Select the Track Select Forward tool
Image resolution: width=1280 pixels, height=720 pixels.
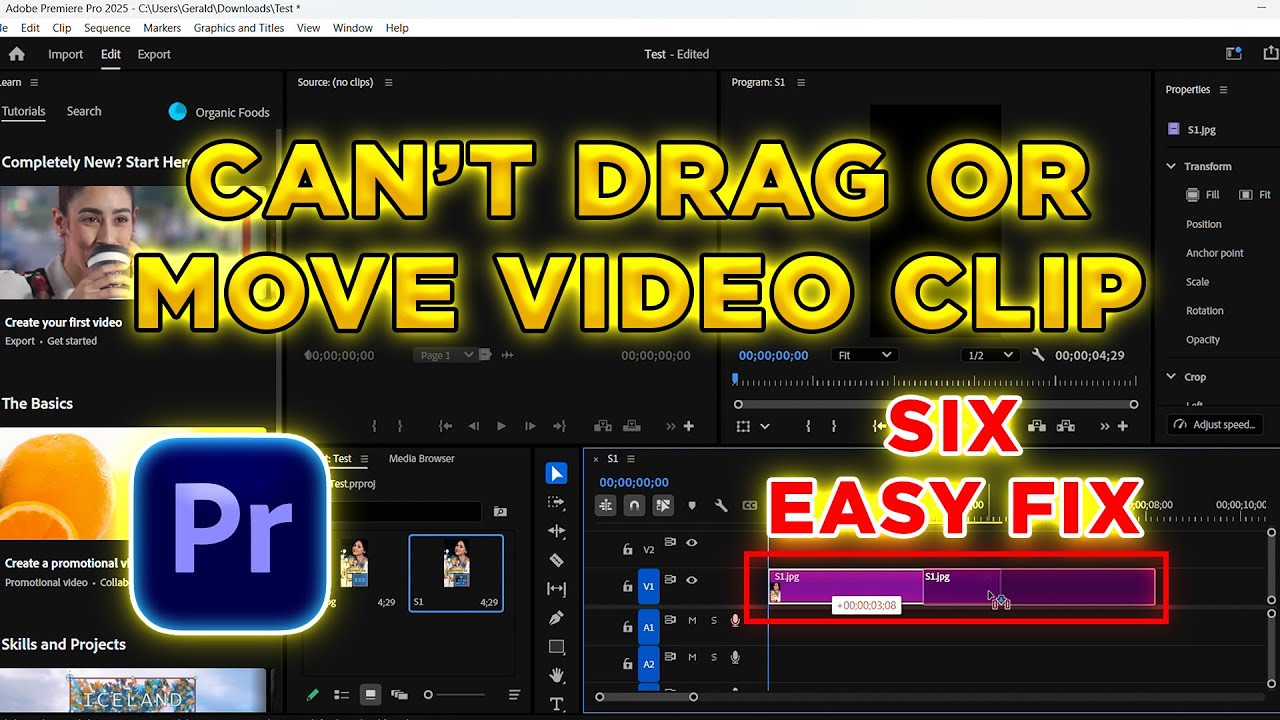pos(557,502)
